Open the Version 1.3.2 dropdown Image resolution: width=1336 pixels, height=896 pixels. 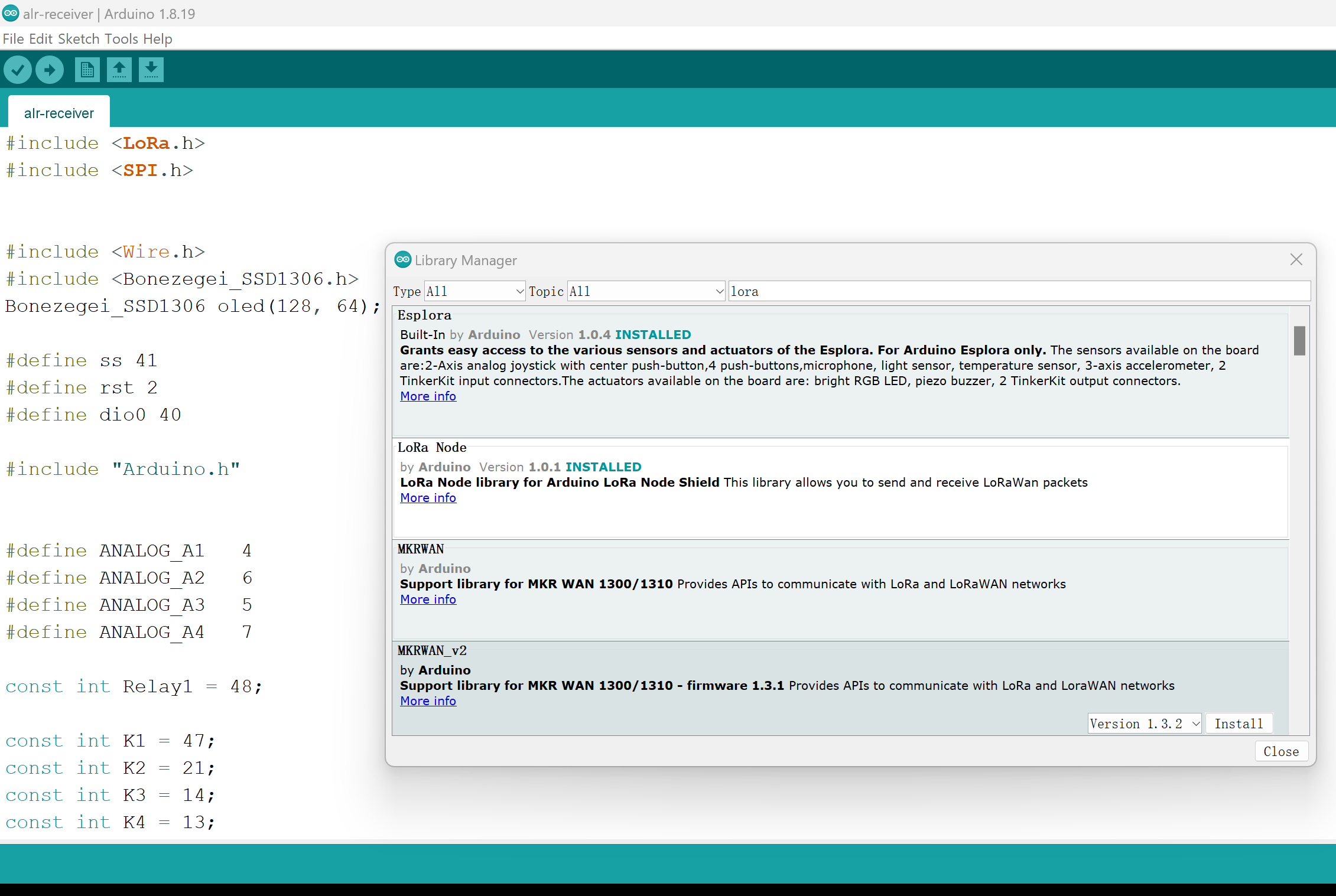(x=1144, y=724)
